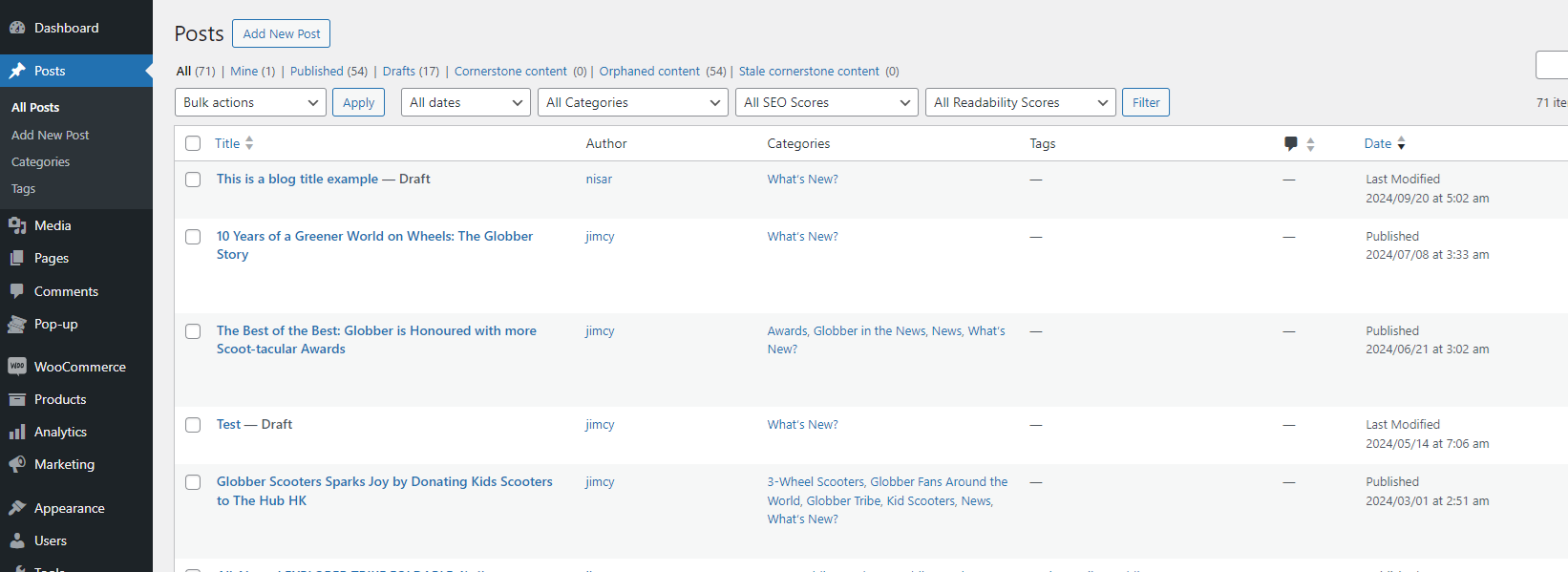Show Drafts (17) posts filter
Image resolution: width=1568 pixels, height=572 pixels.
click(411, 71)
